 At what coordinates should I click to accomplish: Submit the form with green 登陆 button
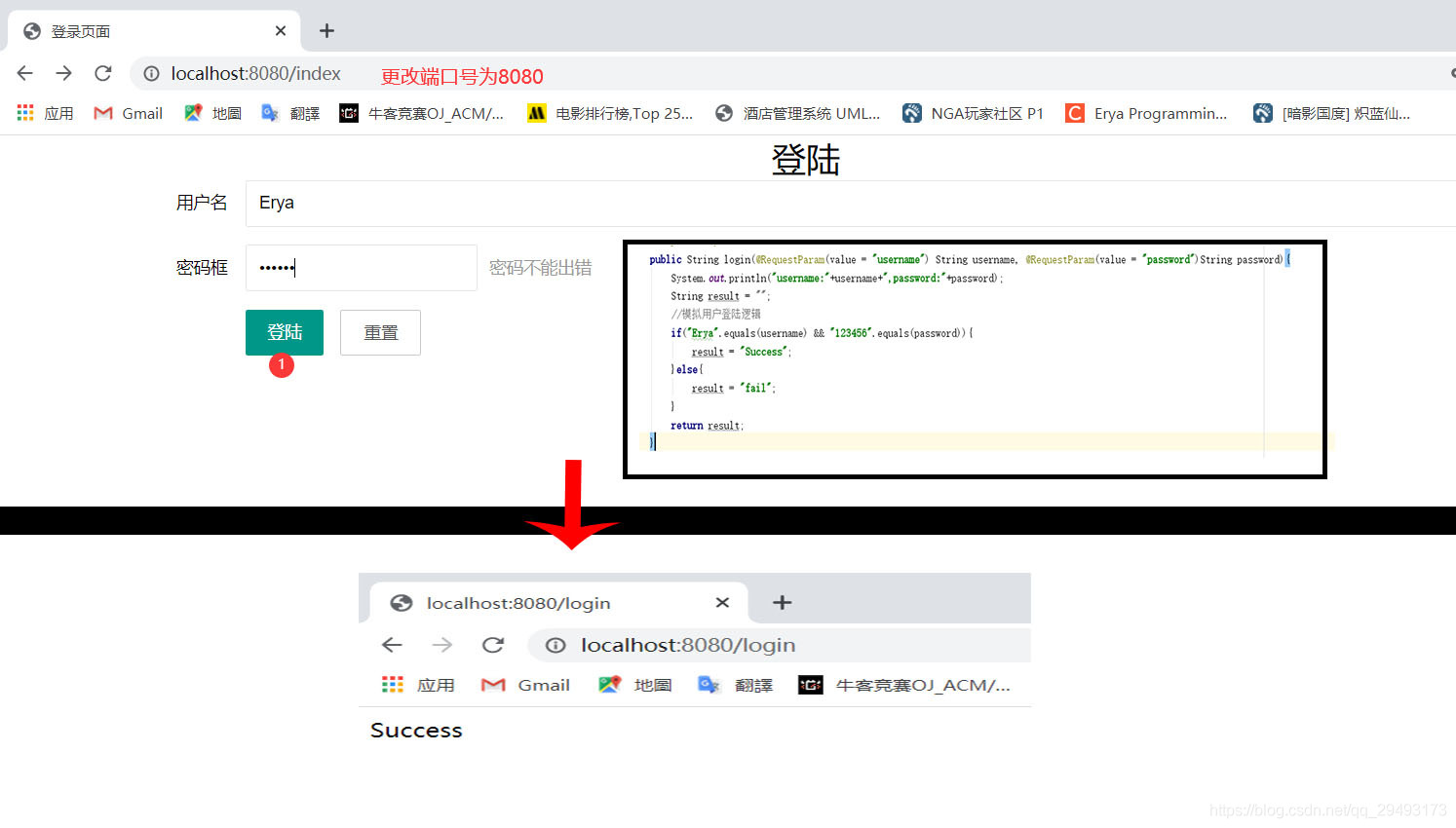point(285,332)
